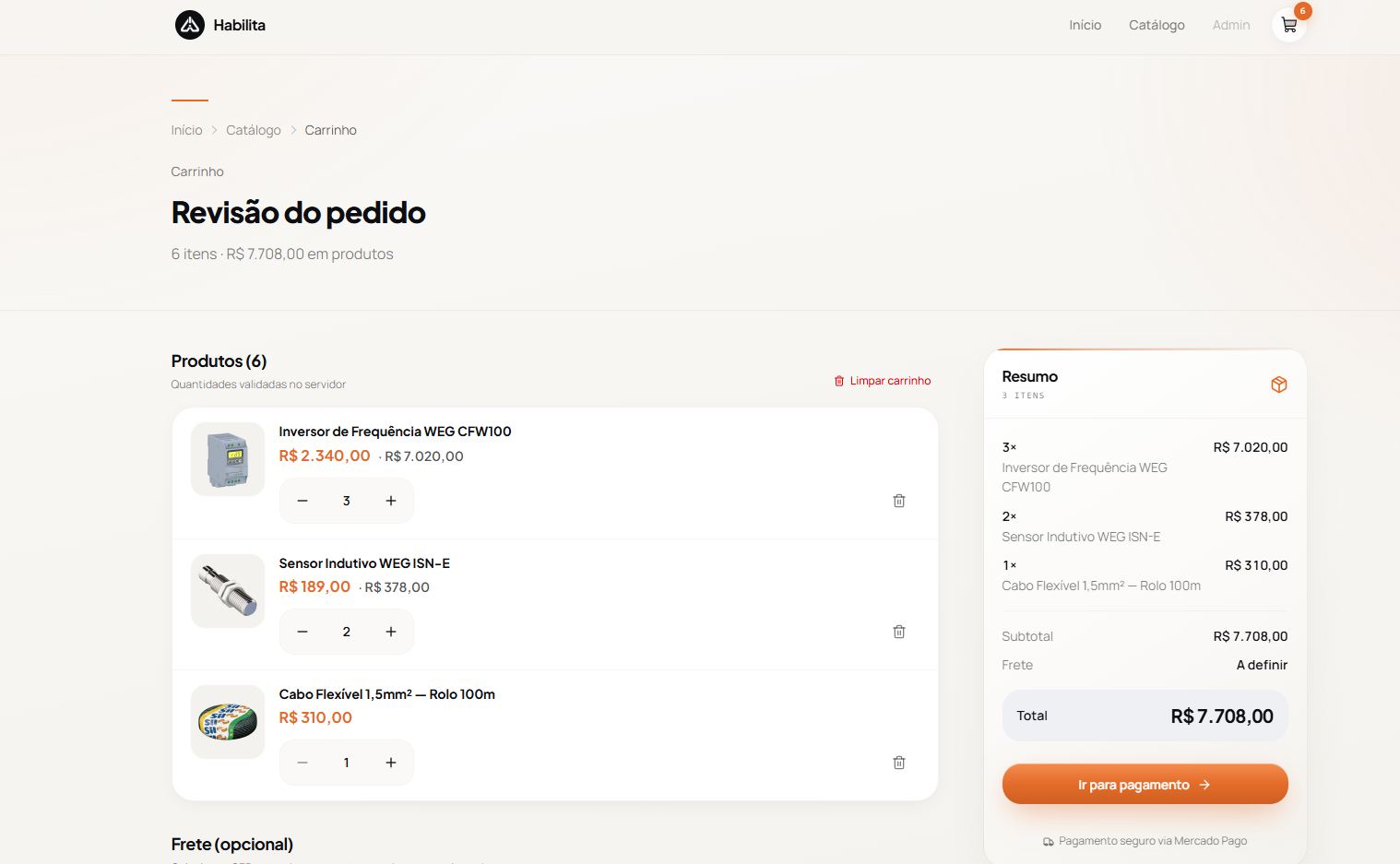Increase quantity of Inversor de Frequência WEG CFW100
Screen dimensions: 1400x864
click(391, 501)
